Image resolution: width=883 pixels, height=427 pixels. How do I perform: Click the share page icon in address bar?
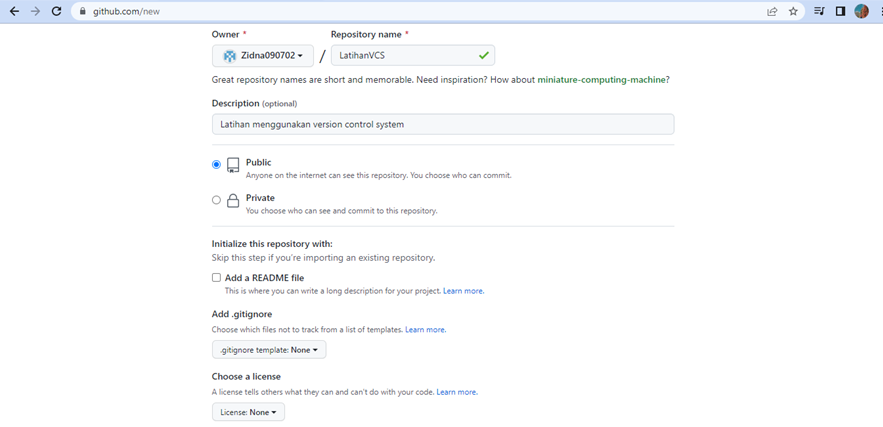[x=772, y=11]
